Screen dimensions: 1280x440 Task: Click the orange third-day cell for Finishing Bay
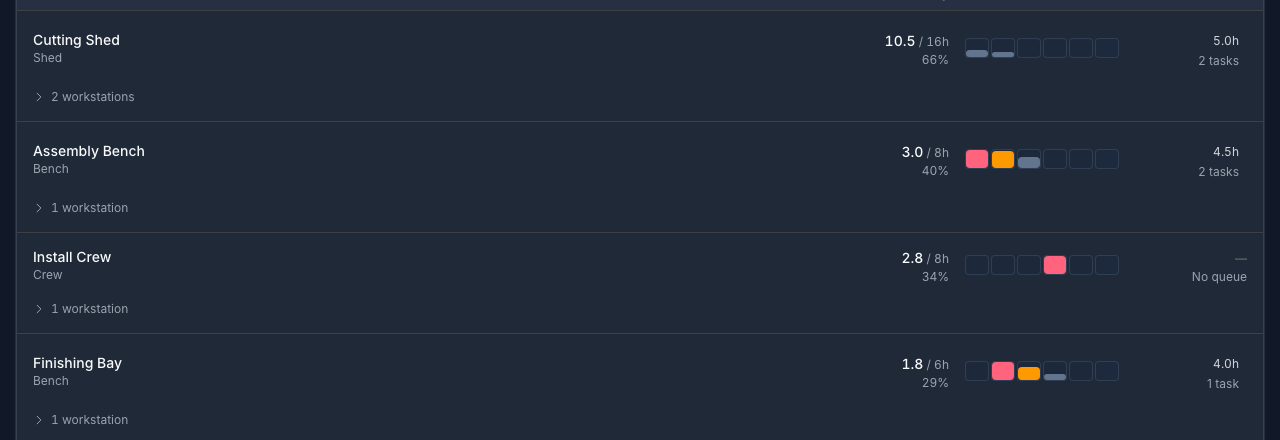1029,371
